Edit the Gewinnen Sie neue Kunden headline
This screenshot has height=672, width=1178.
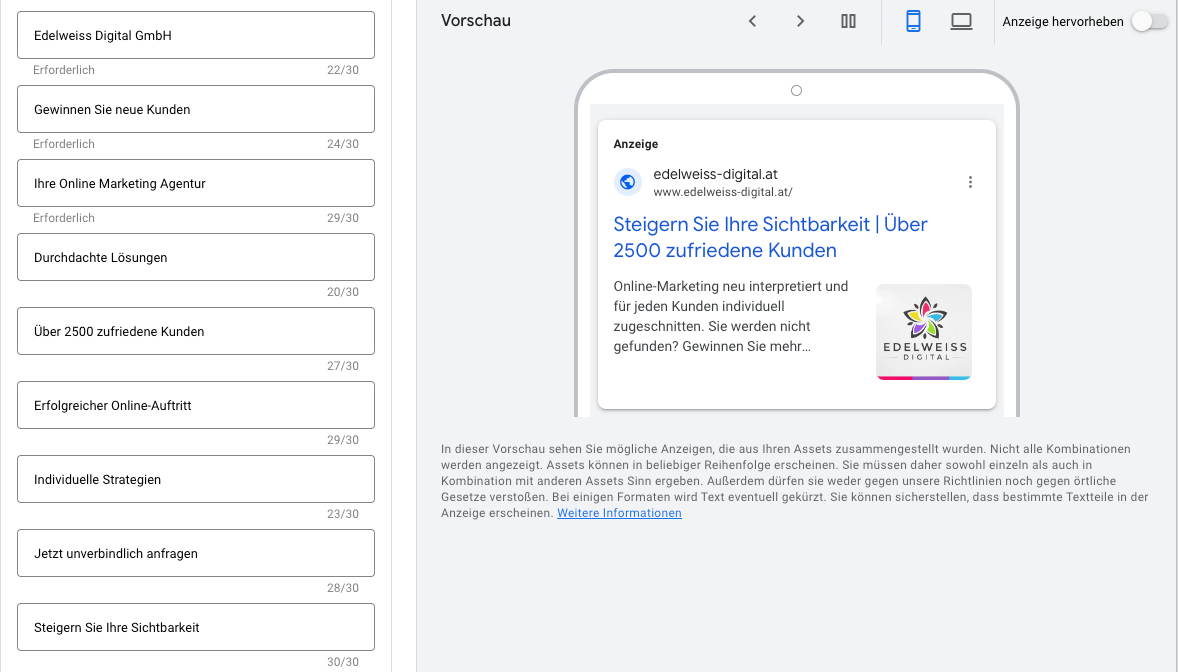click(196, 109)
